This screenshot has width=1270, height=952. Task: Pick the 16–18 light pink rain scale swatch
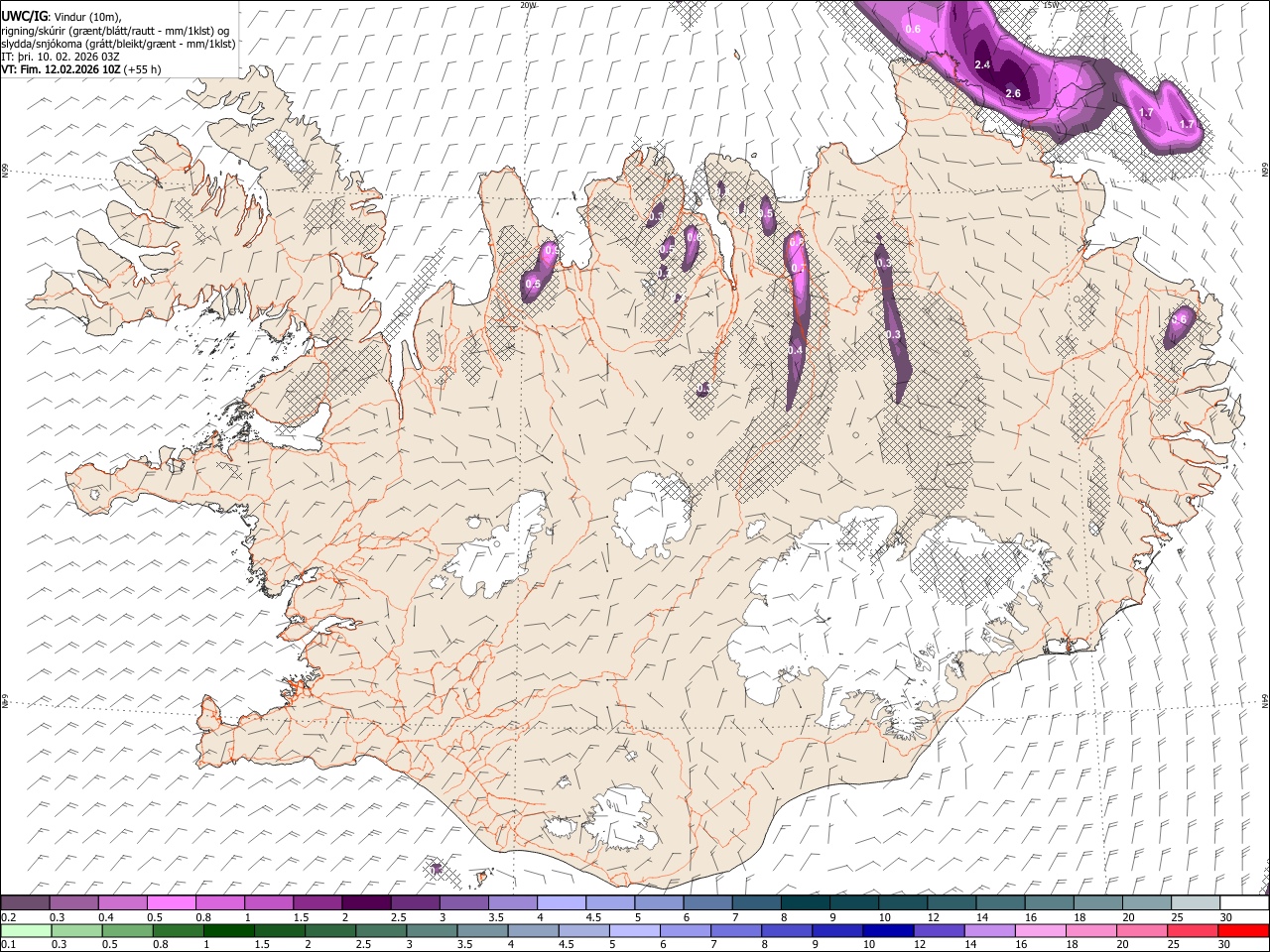1041,930
